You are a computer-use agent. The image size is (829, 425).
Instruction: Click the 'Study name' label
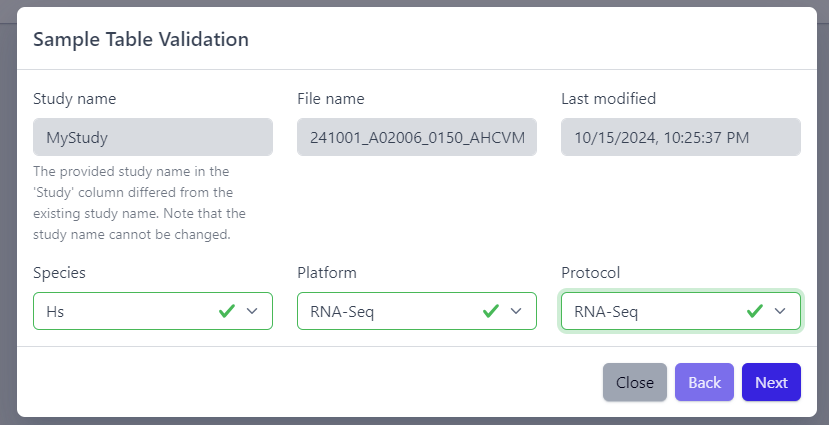tap(75, 99)
